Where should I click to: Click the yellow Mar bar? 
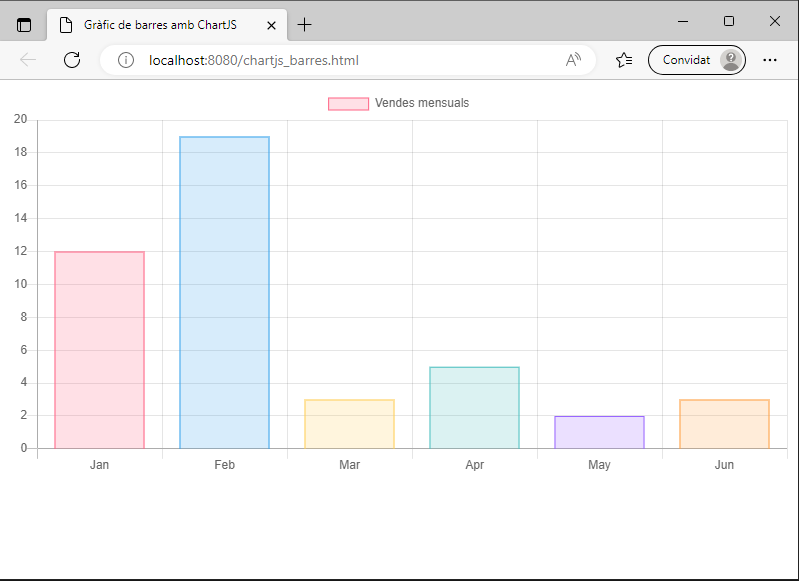[349, 424]
